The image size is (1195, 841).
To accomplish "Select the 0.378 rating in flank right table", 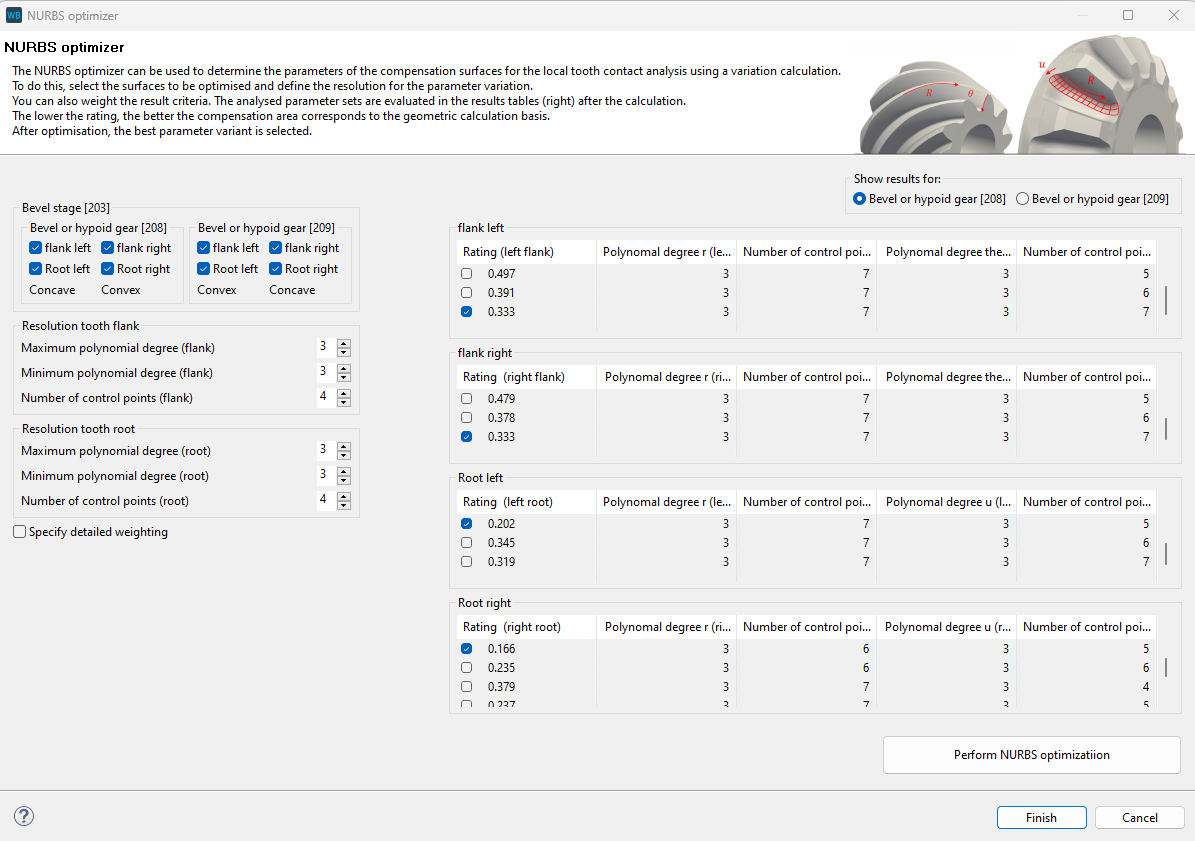I will click(465, 417).
